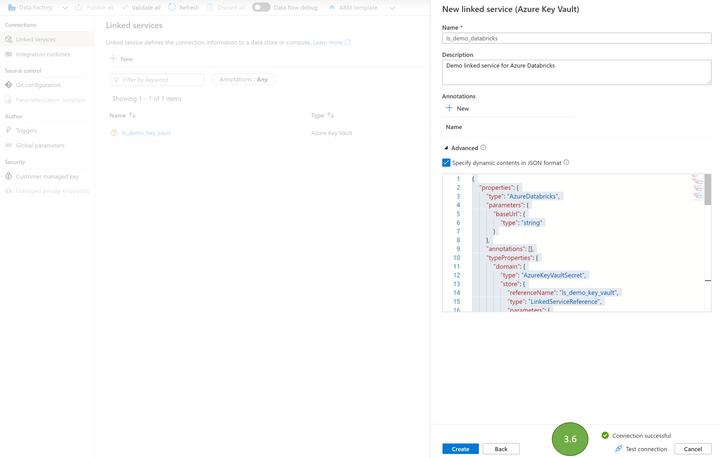Click Test connection
Viewport: 720px width, 458px height.
tap(646, 449)
